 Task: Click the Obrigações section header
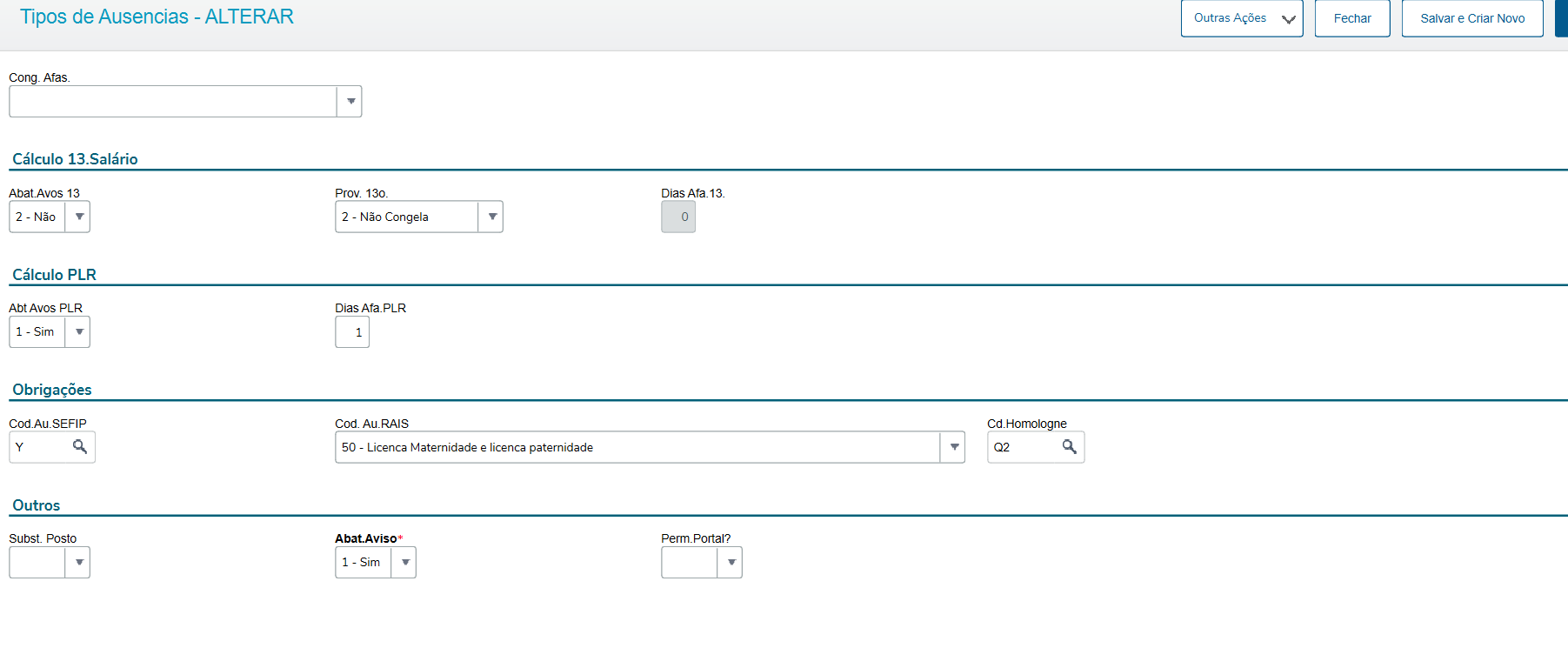point(52,390)
